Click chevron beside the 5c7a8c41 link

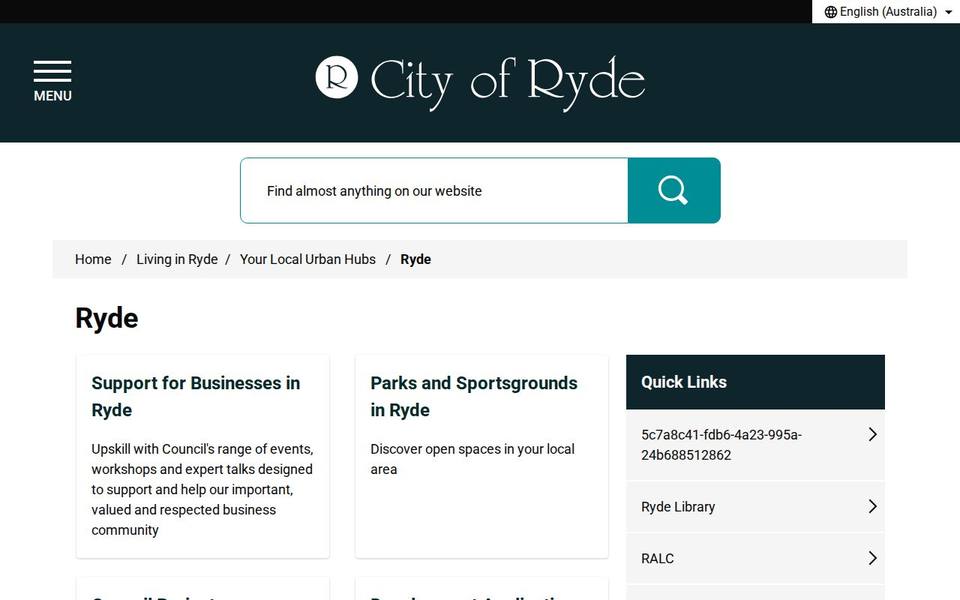872,435
